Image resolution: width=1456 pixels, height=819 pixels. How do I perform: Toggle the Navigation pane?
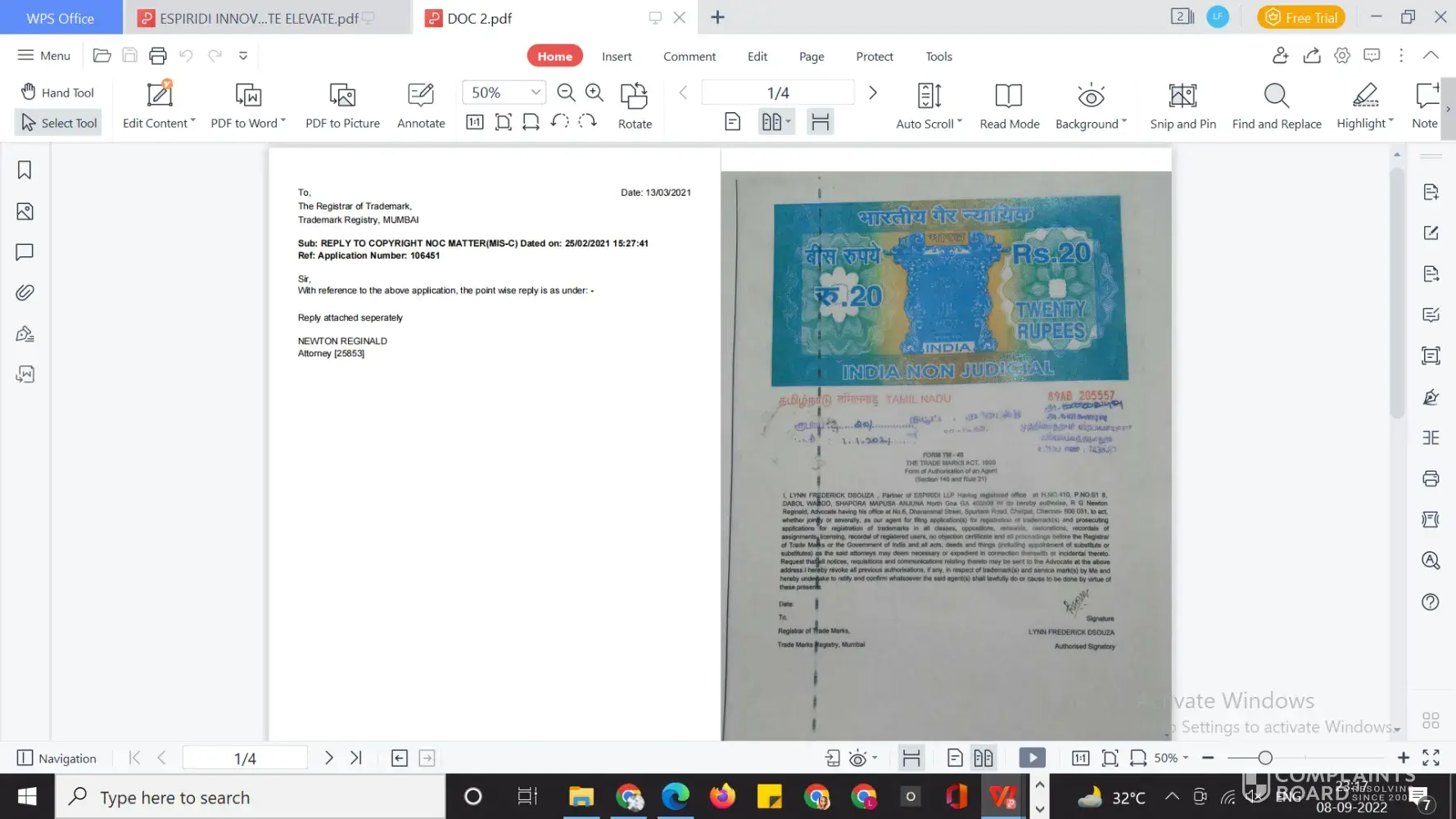pos(57,758)
